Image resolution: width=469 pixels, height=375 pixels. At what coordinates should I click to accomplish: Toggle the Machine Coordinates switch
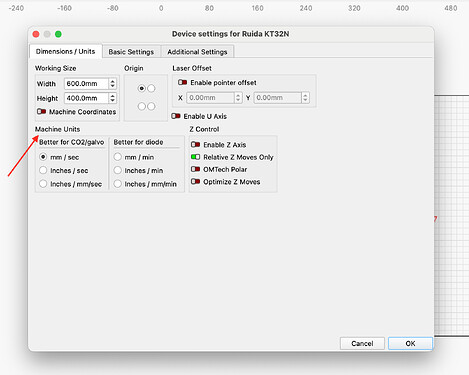tap(41, 111)
